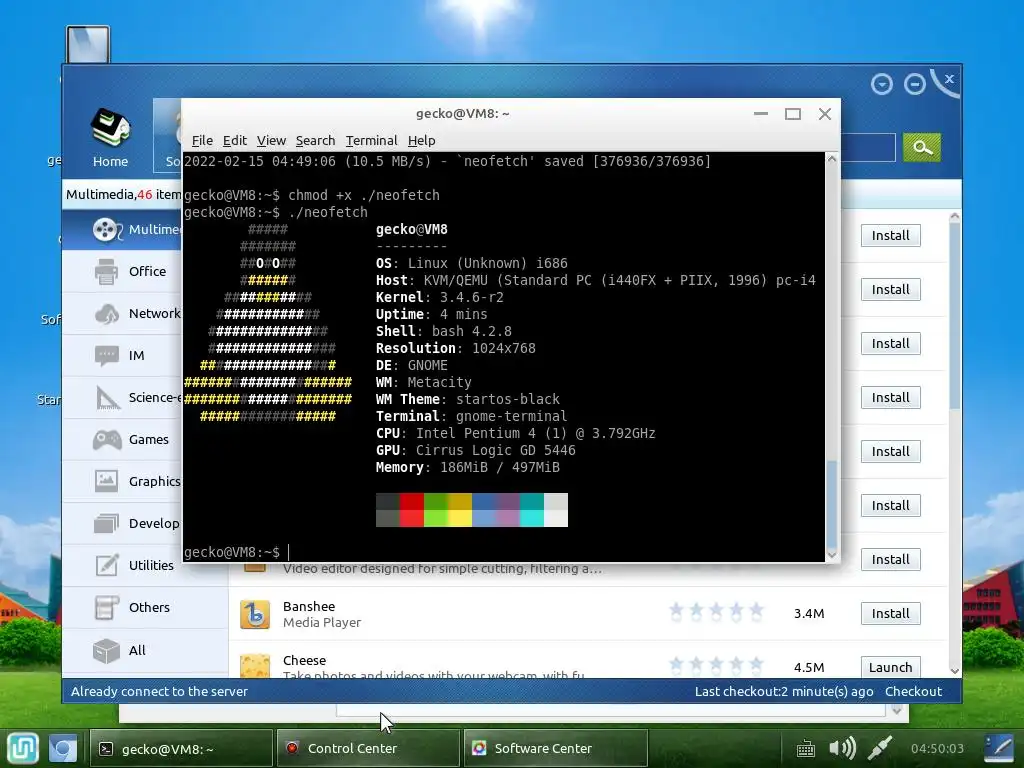Click the 'Kernel: 3.4.6-r2' terminal line
Screen dimensions: 1024x768
coord(440,297)
